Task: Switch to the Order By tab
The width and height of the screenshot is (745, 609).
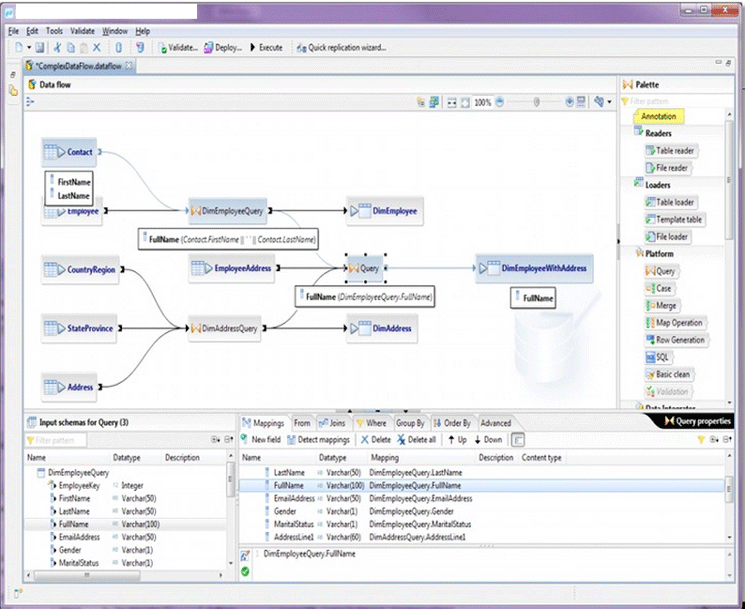Action: click(452, 423)
